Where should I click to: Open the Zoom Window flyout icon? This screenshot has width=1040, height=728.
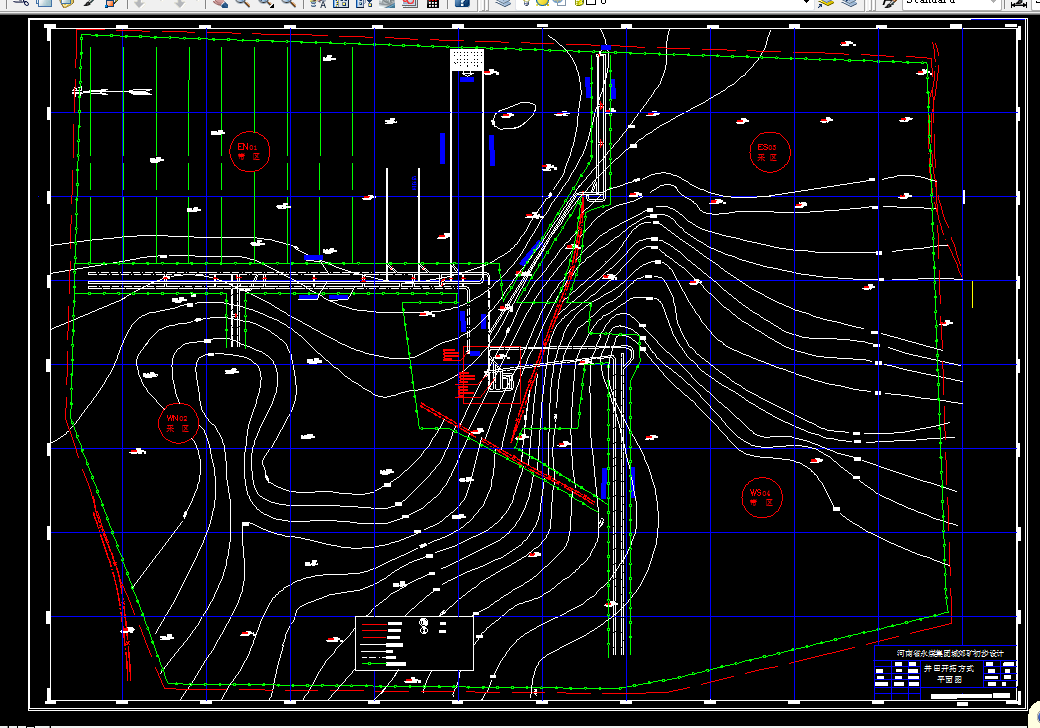(265, 3)
